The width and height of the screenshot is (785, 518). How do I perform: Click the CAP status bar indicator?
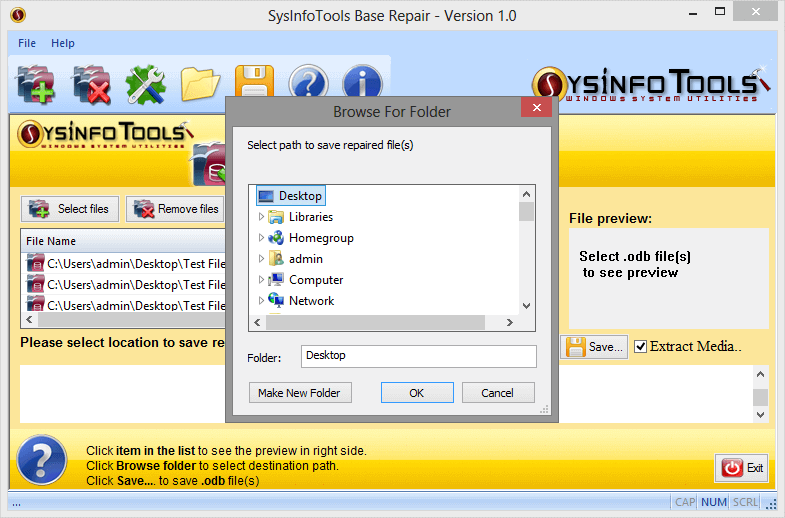point(685,502)
